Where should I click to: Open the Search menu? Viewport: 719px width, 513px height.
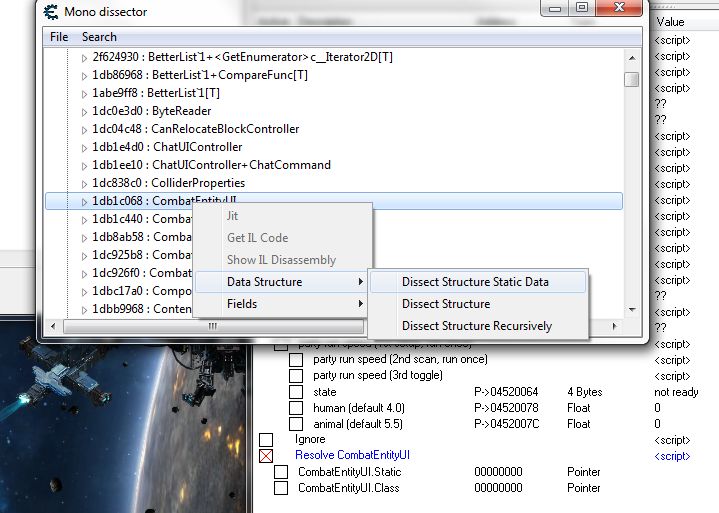point(99,36)
